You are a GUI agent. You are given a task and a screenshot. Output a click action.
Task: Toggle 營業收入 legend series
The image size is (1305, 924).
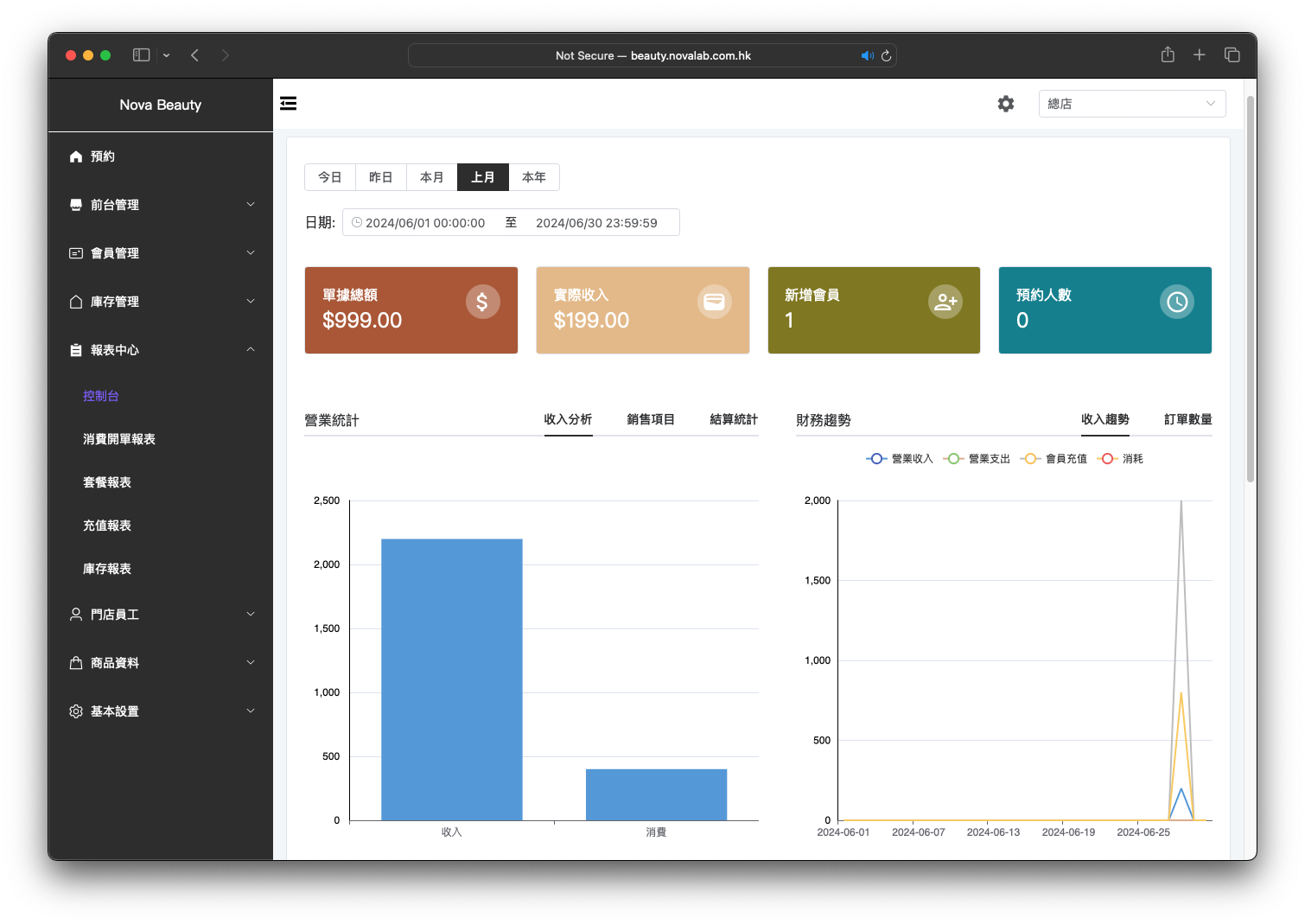pos(900,459)
